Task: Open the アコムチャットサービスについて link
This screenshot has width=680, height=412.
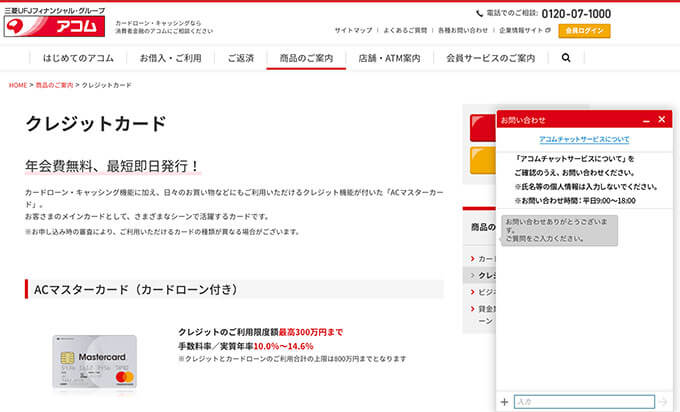Action: 584,139
